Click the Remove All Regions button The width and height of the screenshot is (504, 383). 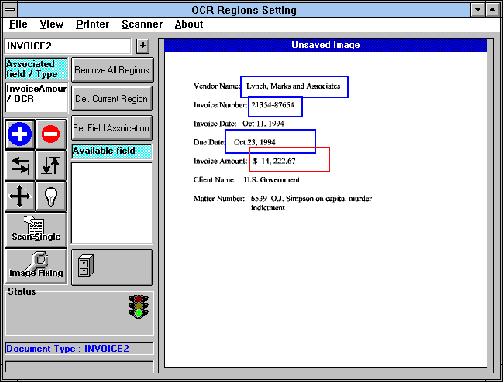[x=112, y=70]
